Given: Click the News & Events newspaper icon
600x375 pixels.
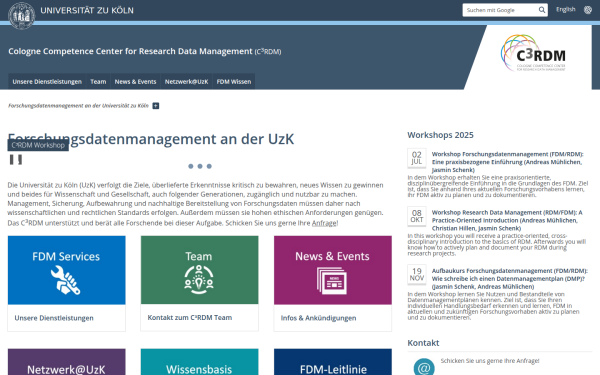Looking at the screenshot, I should [332, 280].
